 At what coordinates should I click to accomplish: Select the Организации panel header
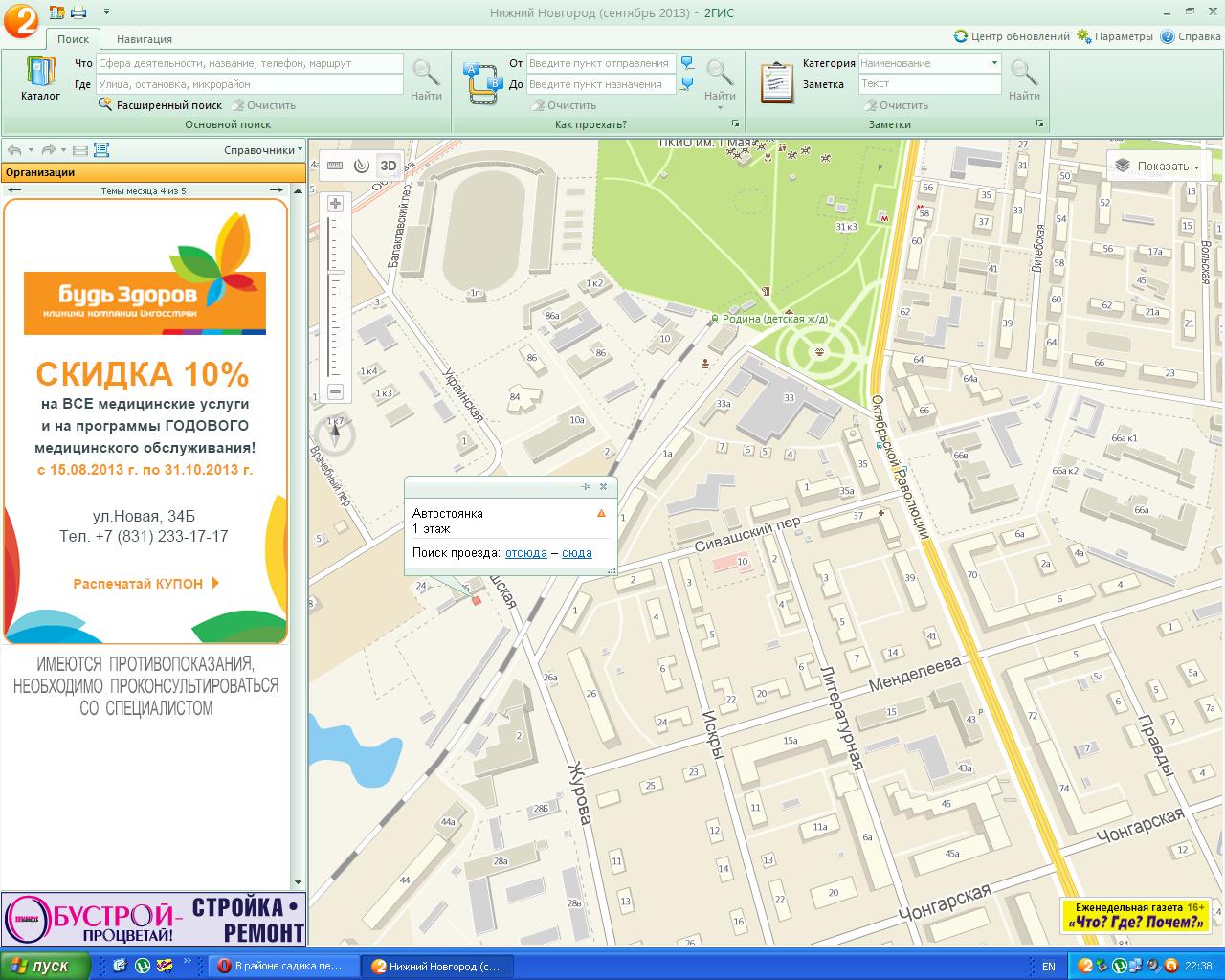click(153, 172)
